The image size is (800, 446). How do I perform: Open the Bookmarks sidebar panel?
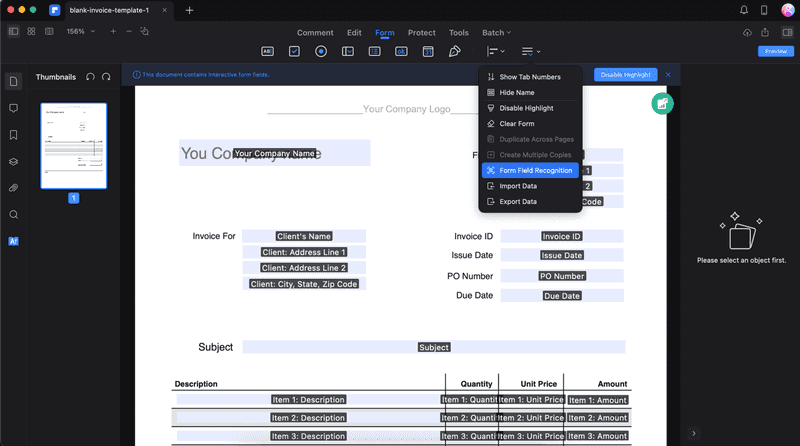pyautogui.click(x=14, y=134)
